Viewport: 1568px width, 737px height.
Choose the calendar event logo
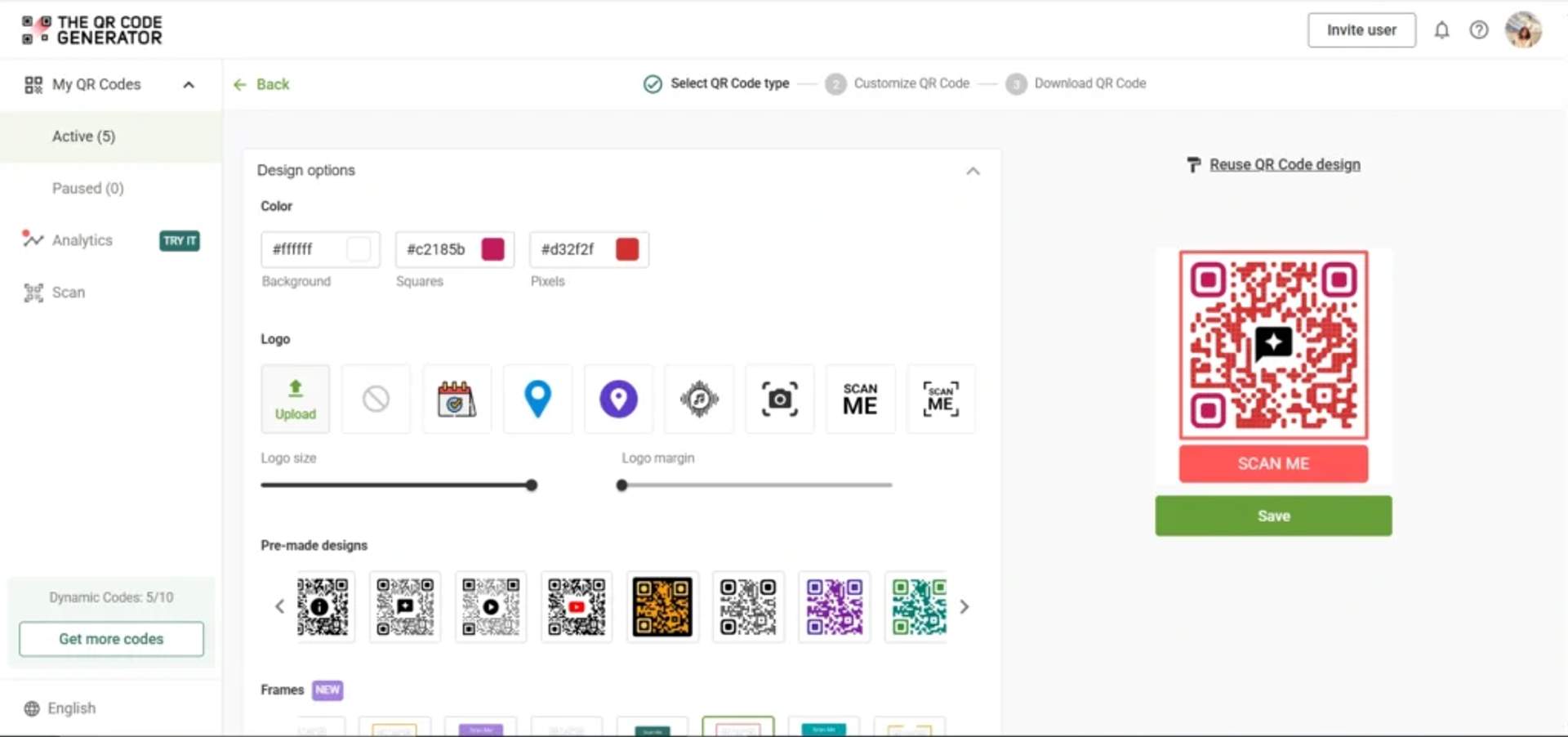(457, 399)
